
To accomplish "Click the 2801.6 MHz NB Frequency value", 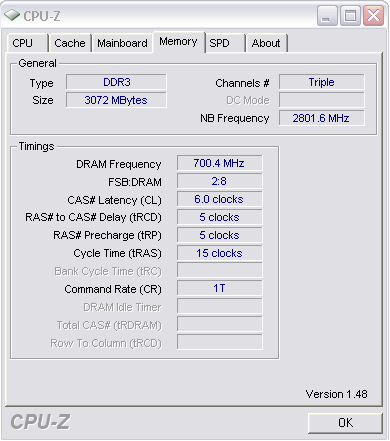I will pos(322,118).
